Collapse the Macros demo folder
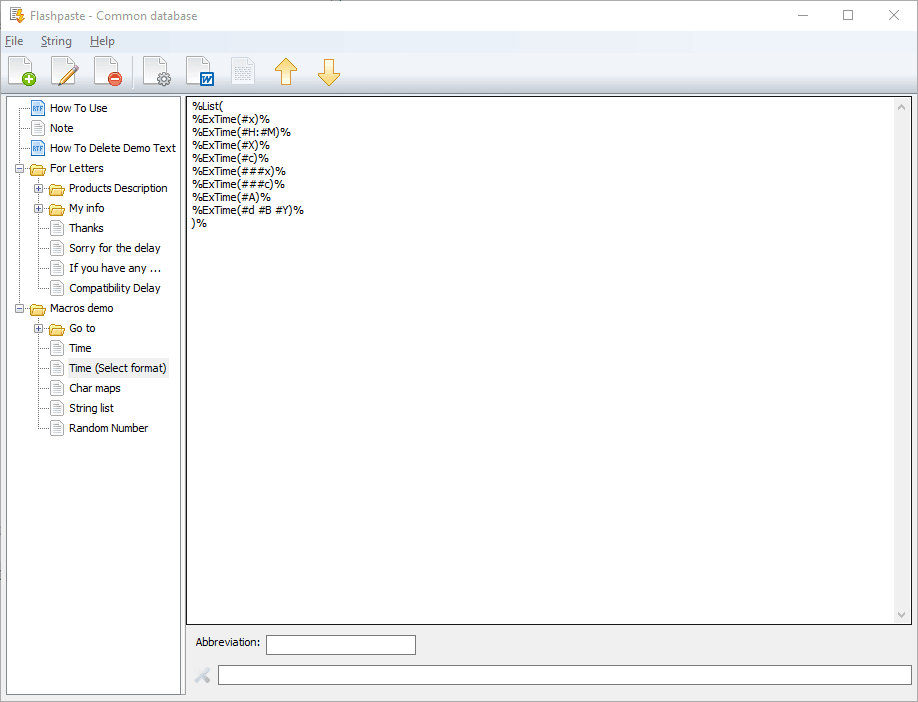The height and width of the screenshot is (702, 918). click(x=21, y=308)
